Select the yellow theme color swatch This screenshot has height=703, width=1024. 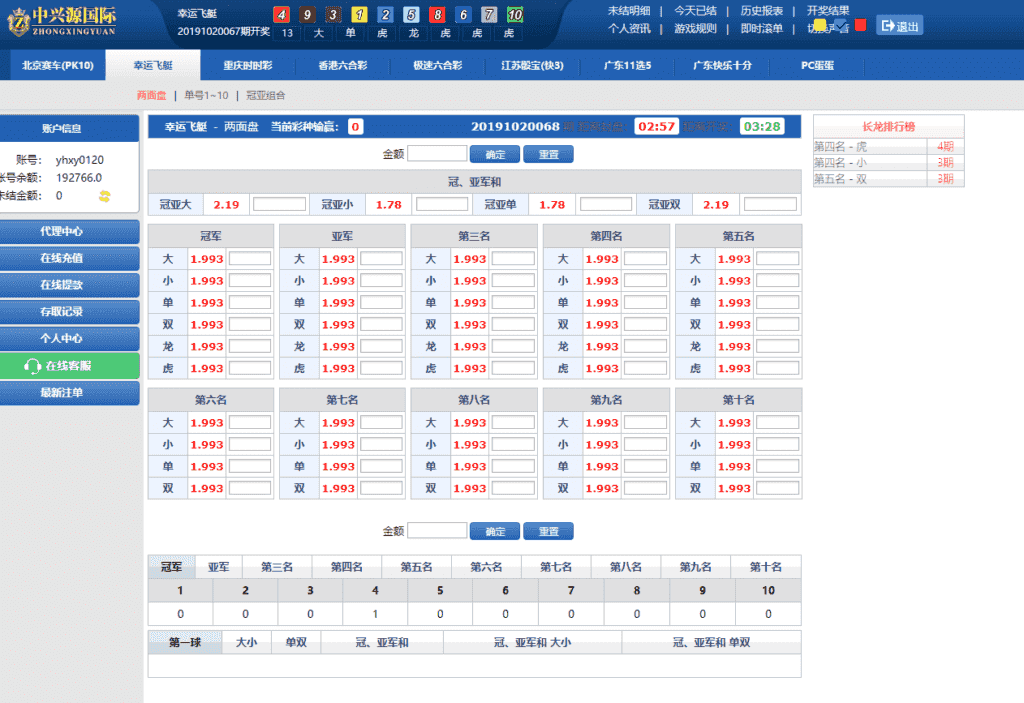tap(820, 25)
